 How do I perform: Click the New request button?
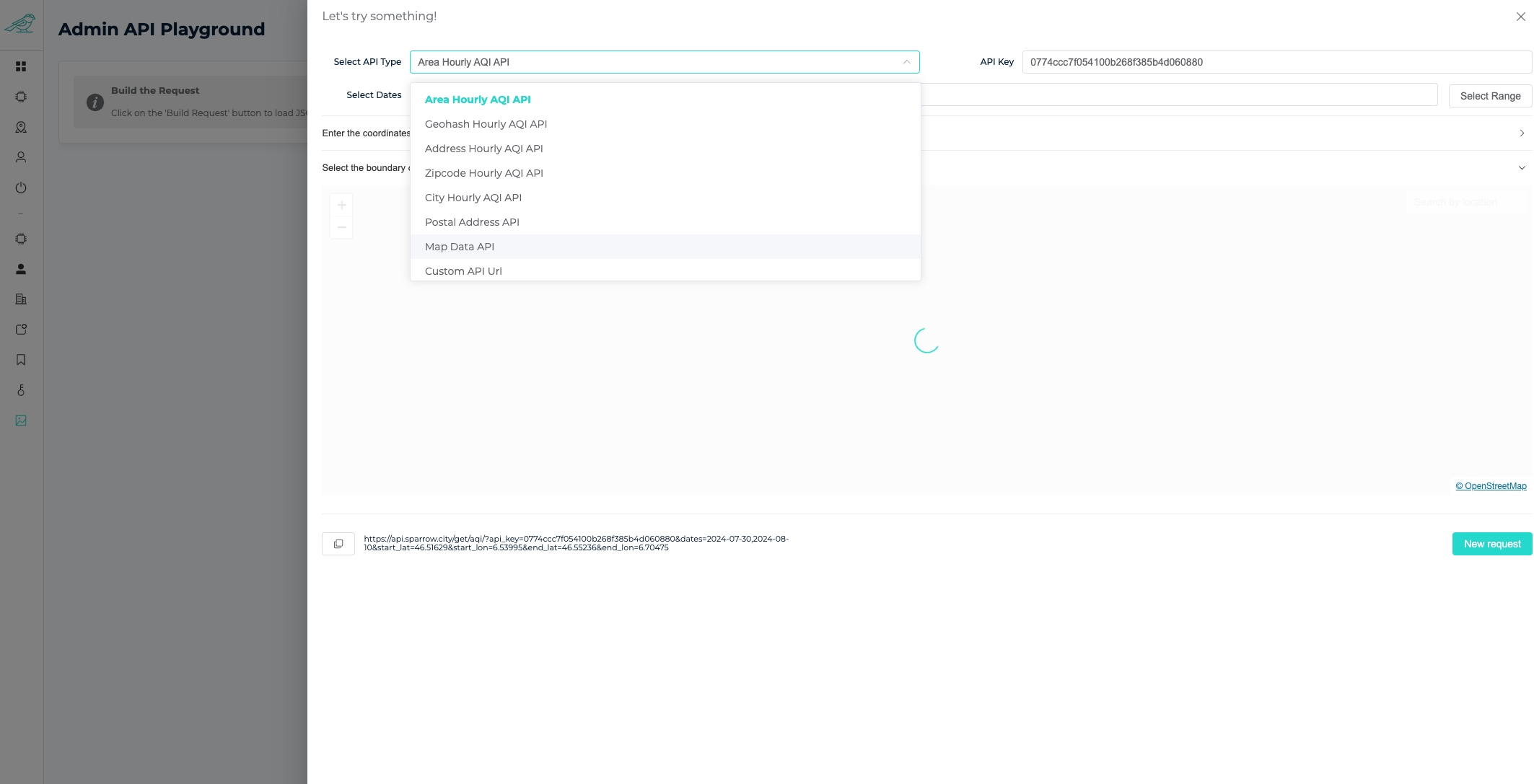coord(1491,544)
